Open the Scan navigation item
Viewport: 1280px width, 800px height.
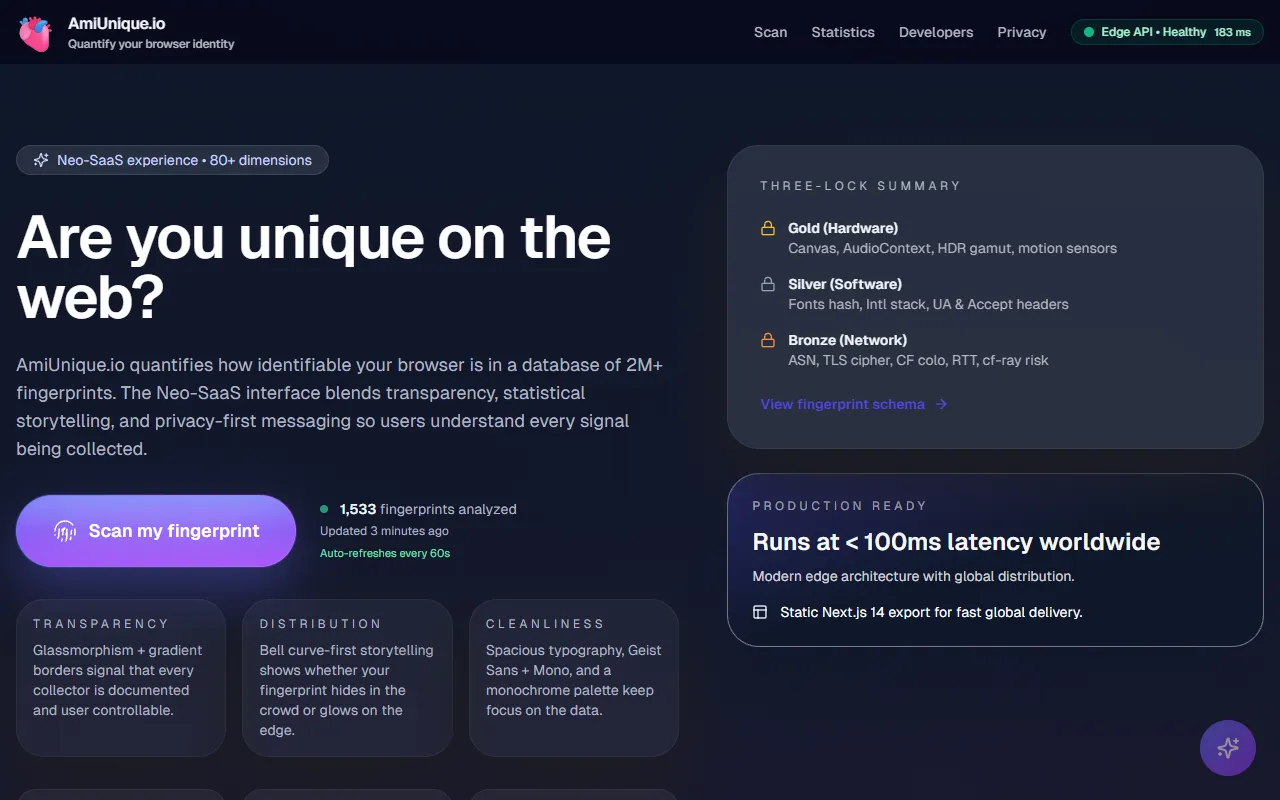coord(770,32)
